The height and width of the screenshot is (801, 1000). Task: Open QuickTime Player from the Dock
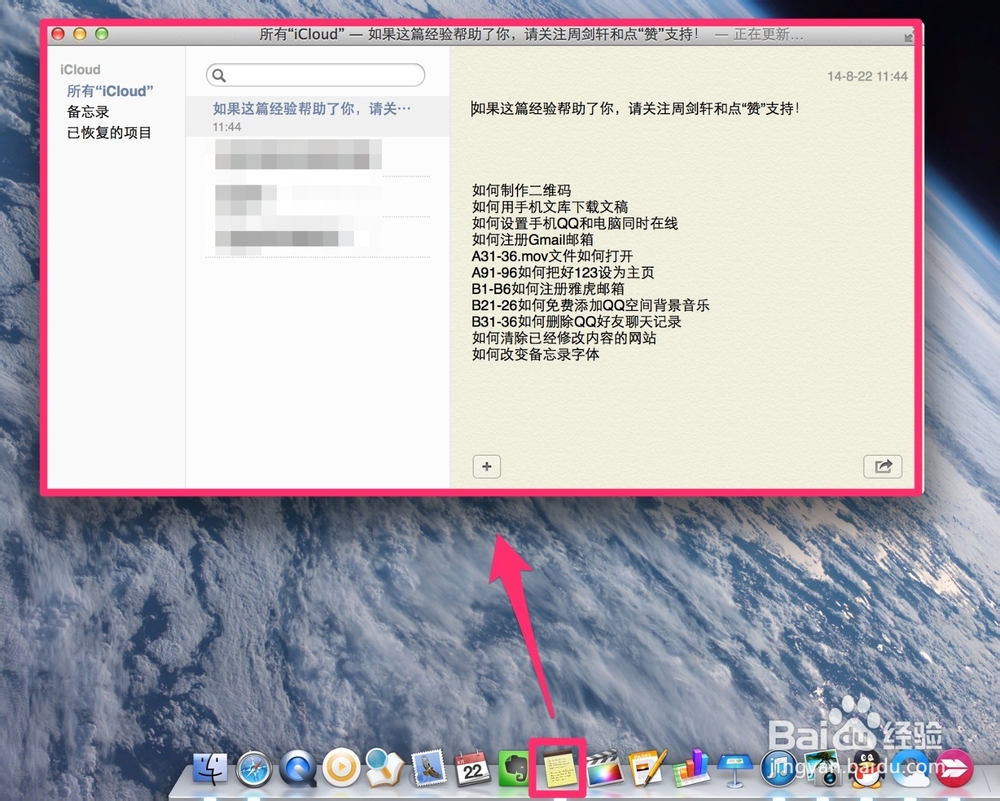[296, 770]
